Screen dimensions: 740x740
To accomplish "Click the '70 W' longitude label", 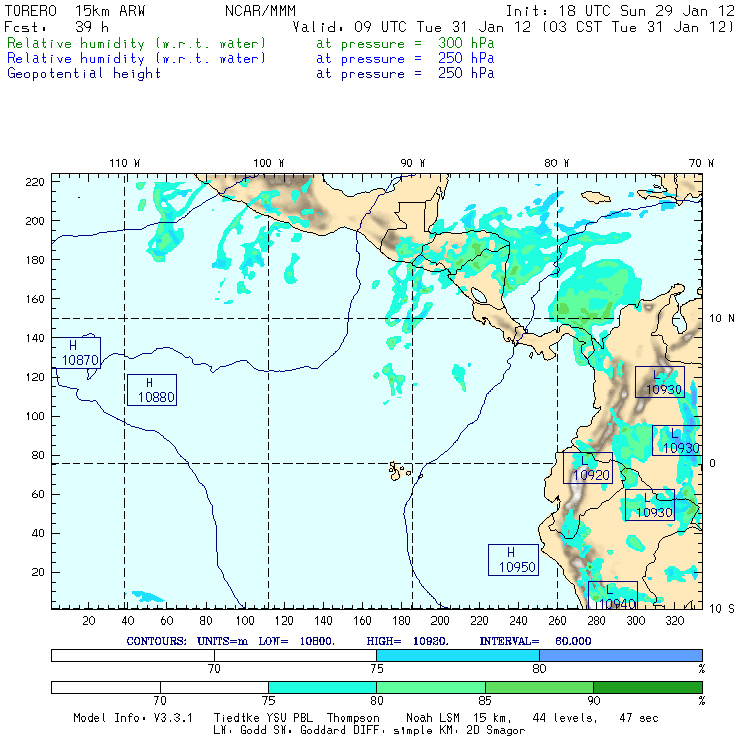I will [701, 163].
